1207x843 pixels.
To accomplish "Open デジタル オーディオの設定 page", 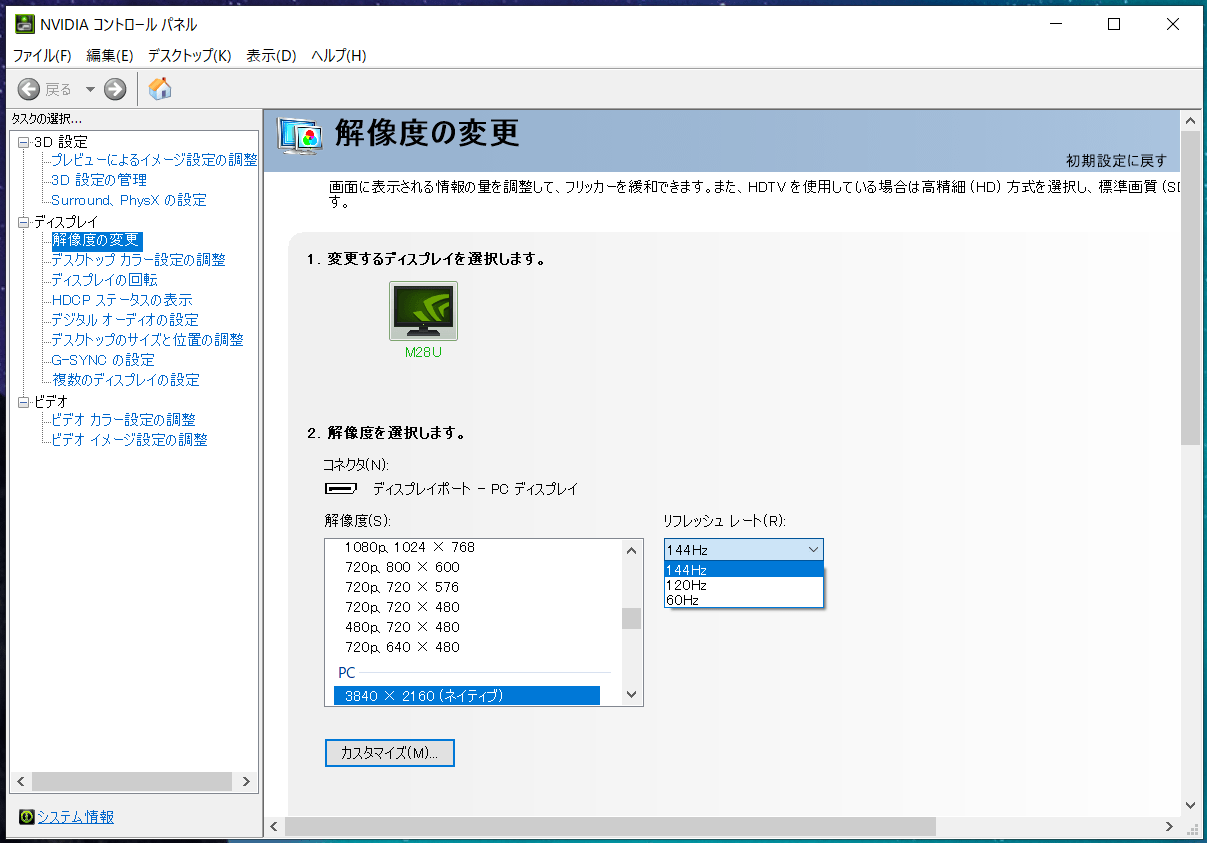I will pos(125,320).
